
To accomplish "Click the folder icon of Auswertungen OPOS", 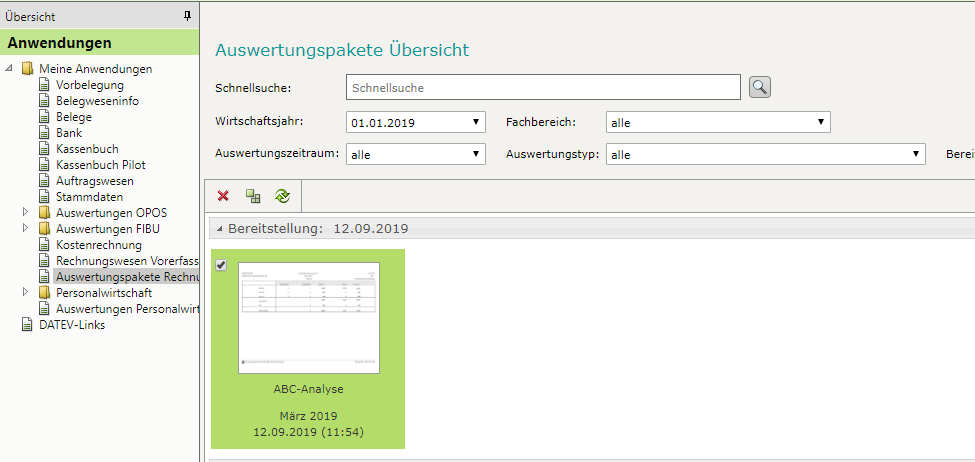I will [x=44, y=213].
